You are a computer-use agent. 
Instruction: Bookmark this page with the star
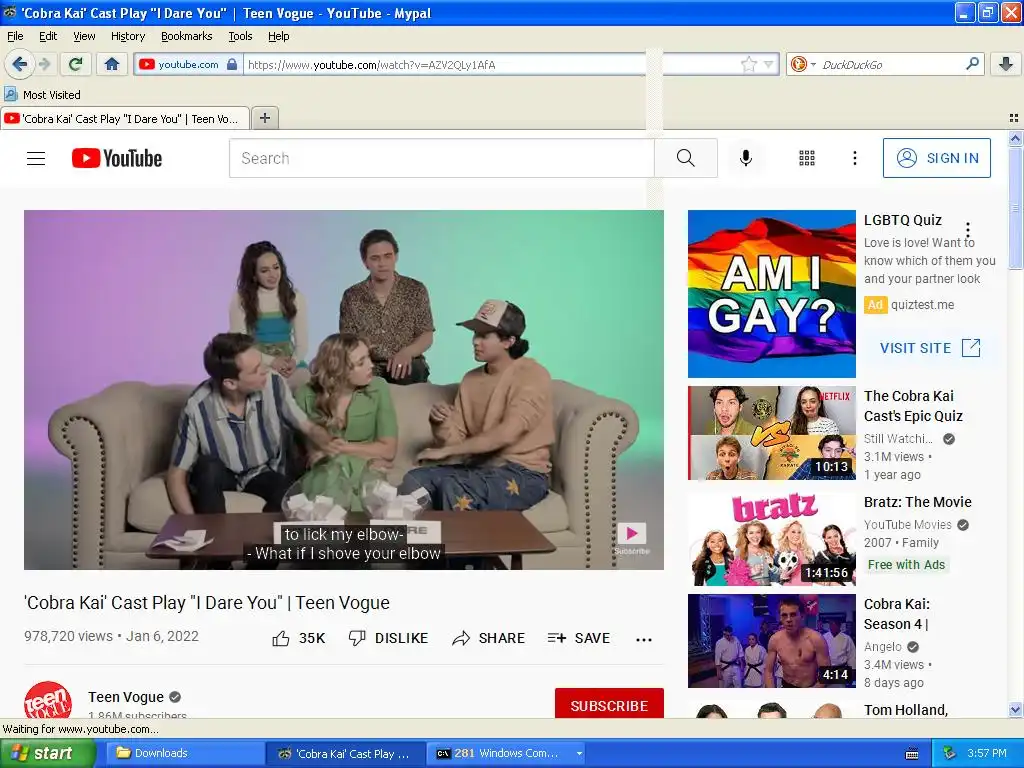748,64
